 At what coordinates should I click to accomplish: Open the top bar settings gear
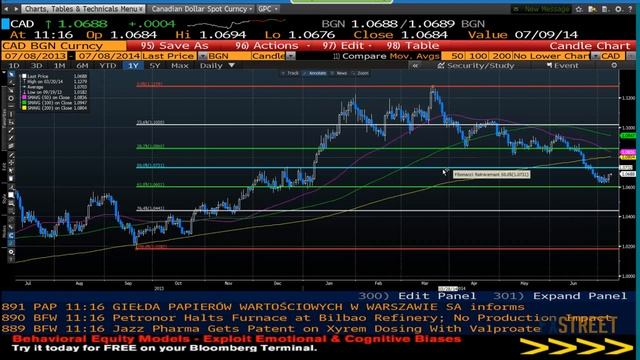click(618, 9)
